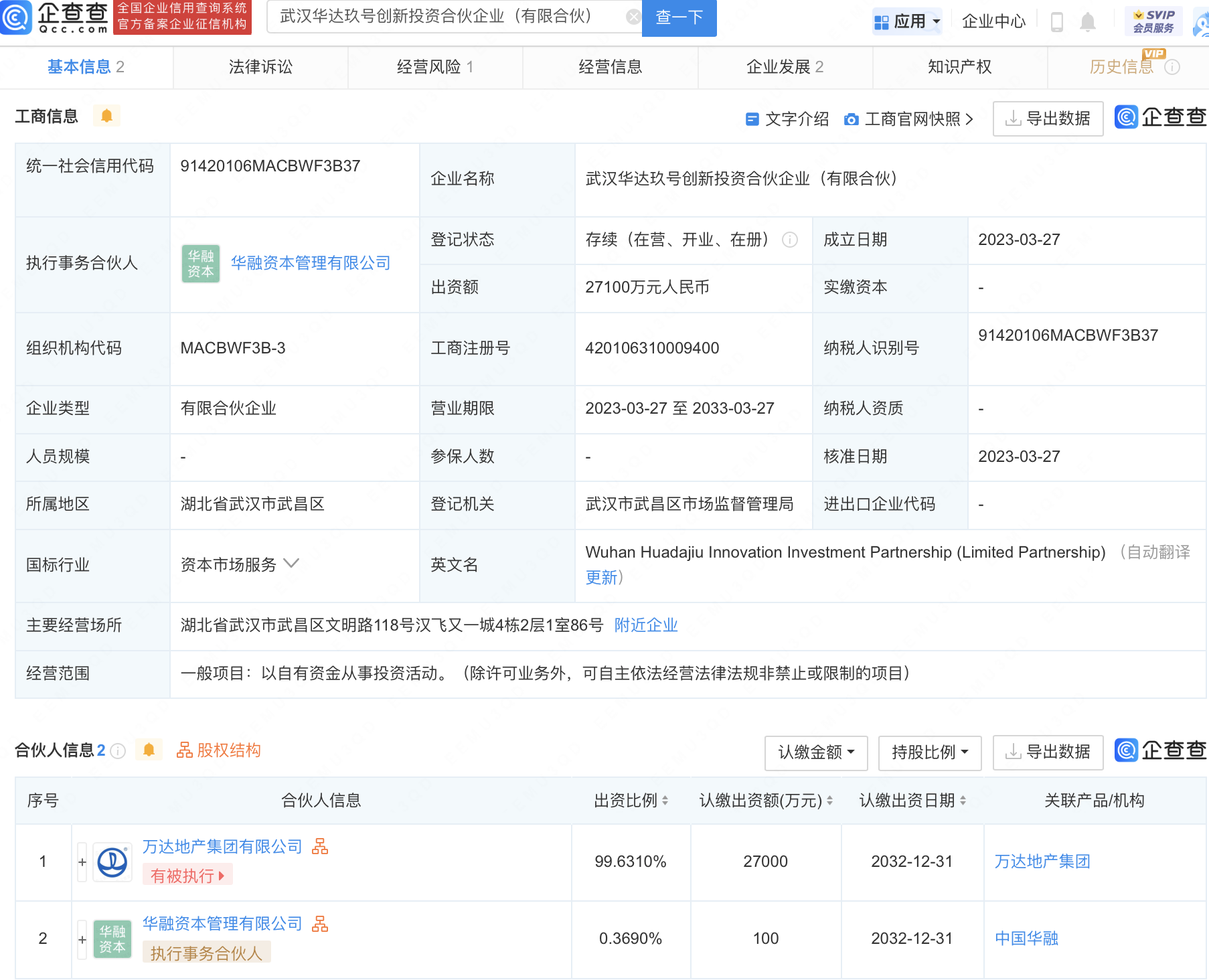Open 认缴金额 dropdown
1209x980 pixels.
[816, 752]
